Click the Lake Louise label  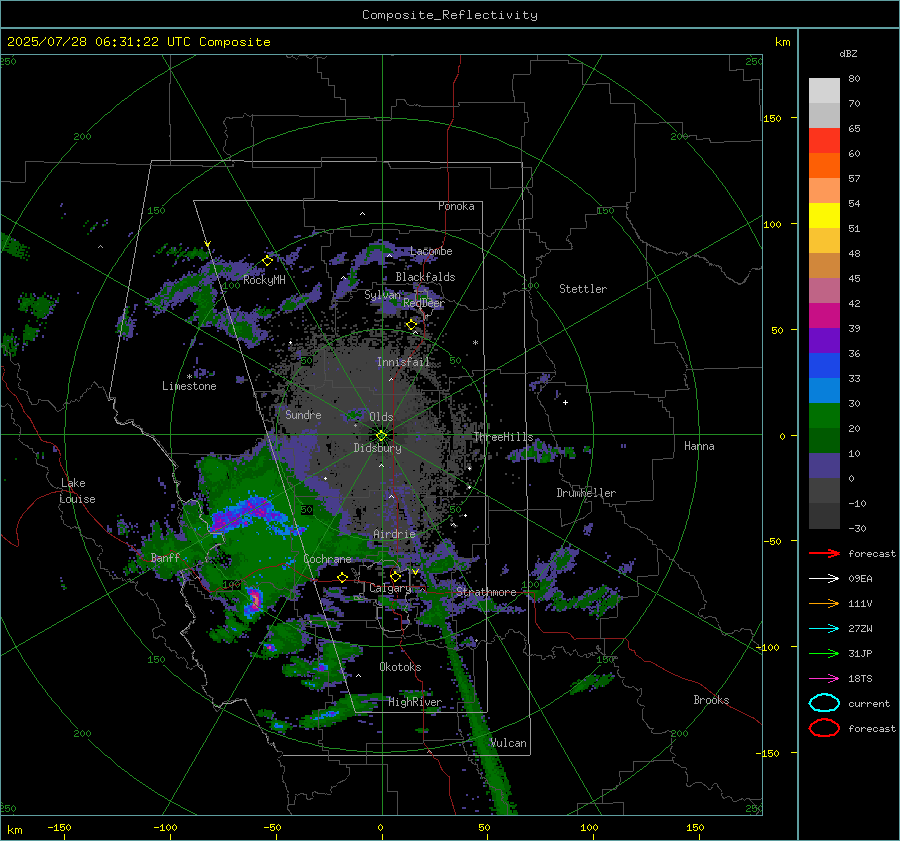(x=77, y=491)
